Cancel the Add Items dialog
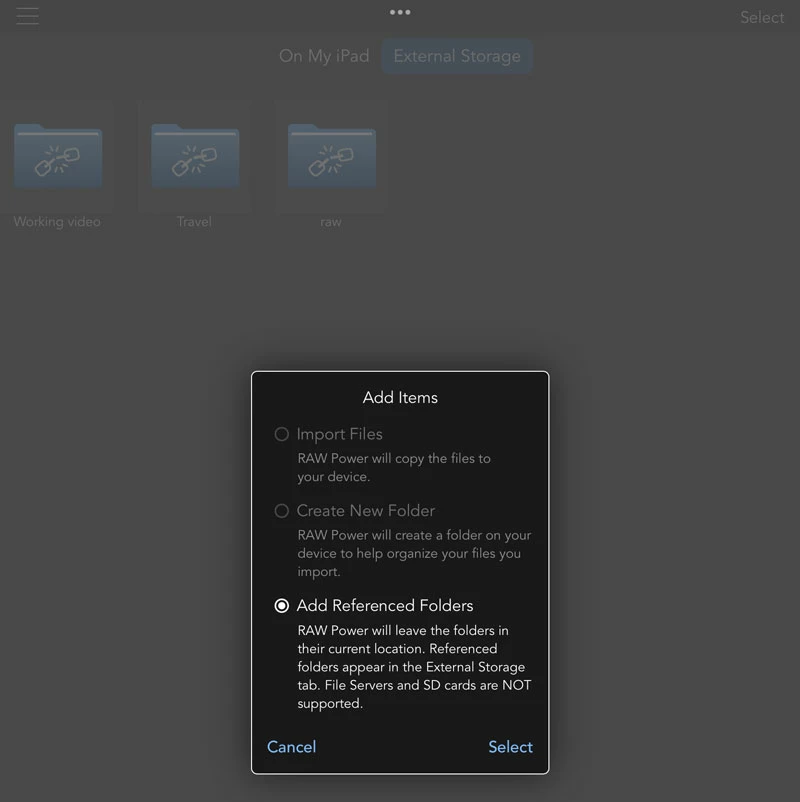This screenshot has width=800, height=802. (x=292, y=747)
